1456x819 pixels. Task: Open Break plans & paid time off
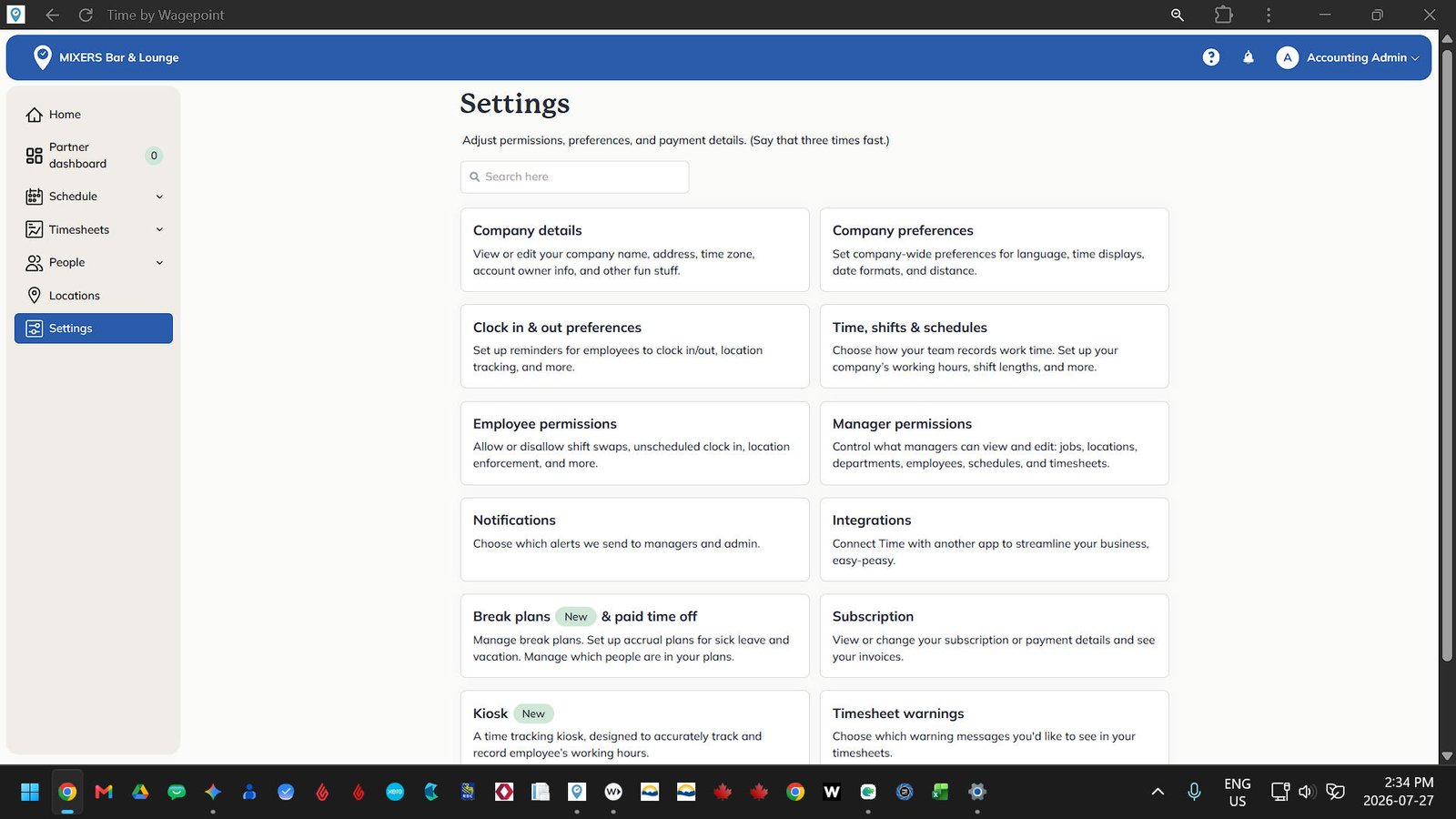[x=634, y=636]
